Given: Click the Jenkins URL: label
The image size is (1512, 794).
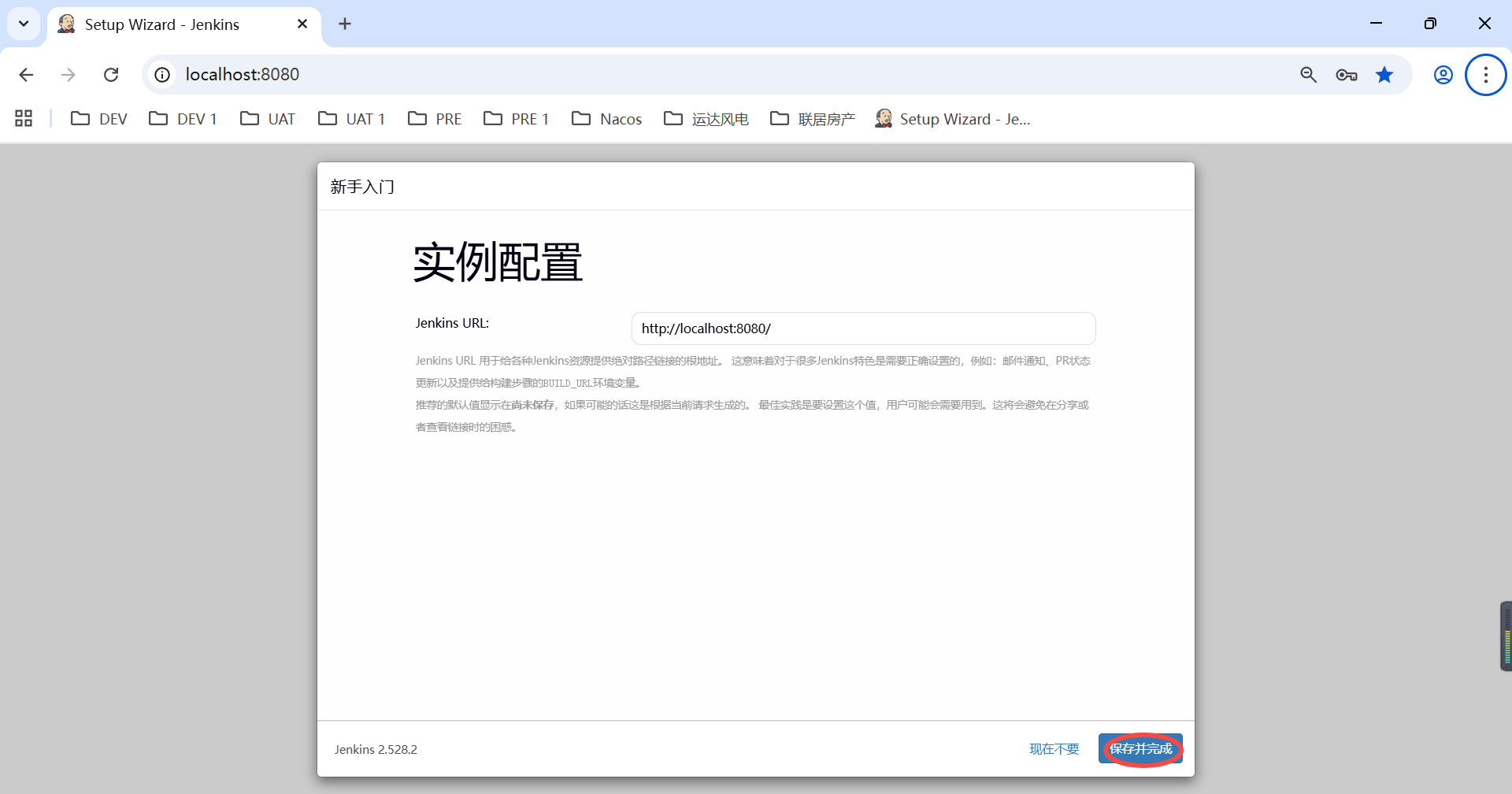Looking at the screenshot, I should pyautogui.click(x=452, y=323).
